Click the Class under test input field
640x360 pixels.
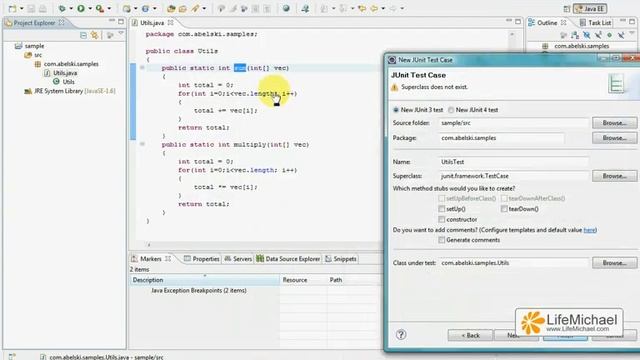click(x=513, y=263)
